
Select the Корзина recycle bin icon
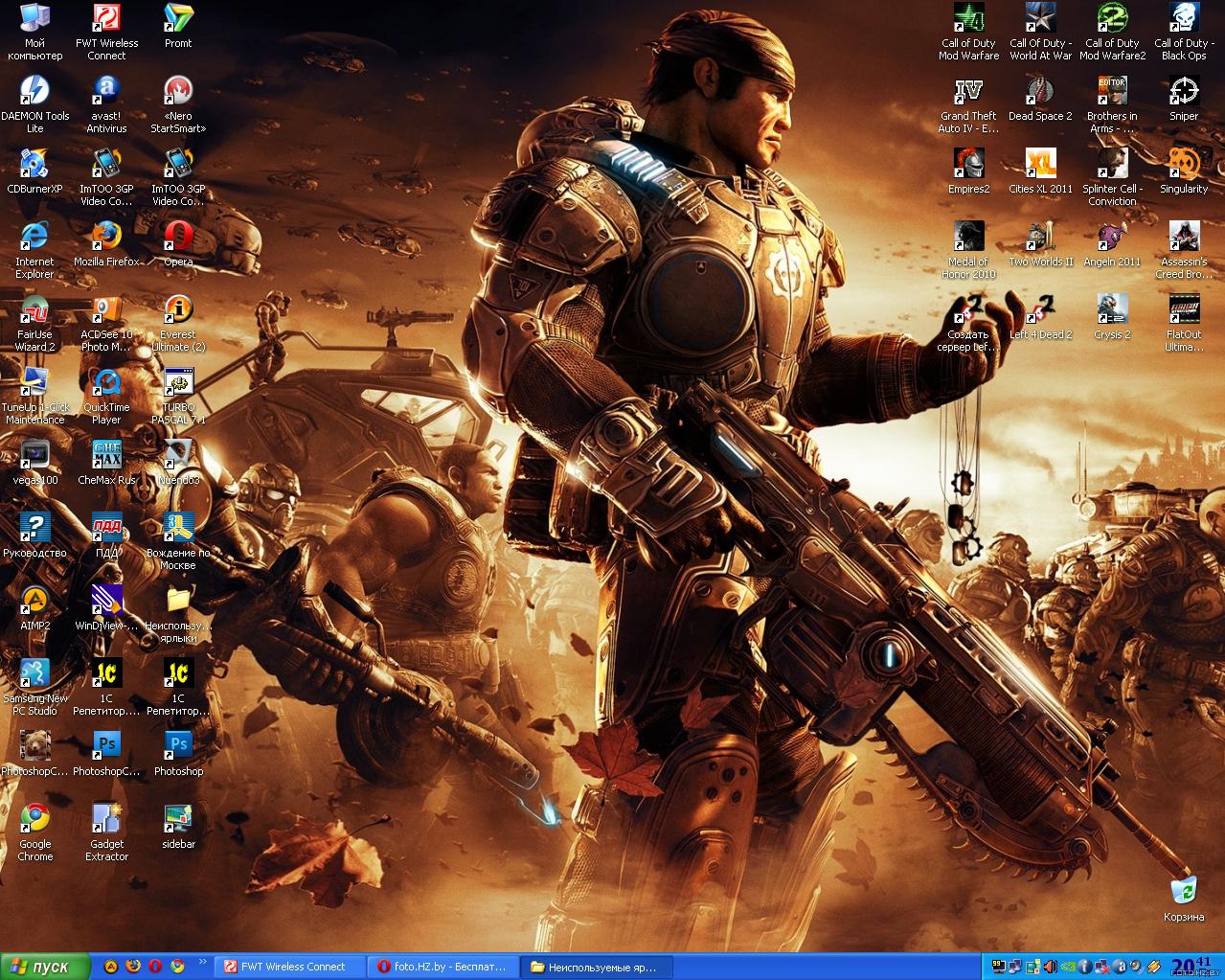[x=1184, y=898]
